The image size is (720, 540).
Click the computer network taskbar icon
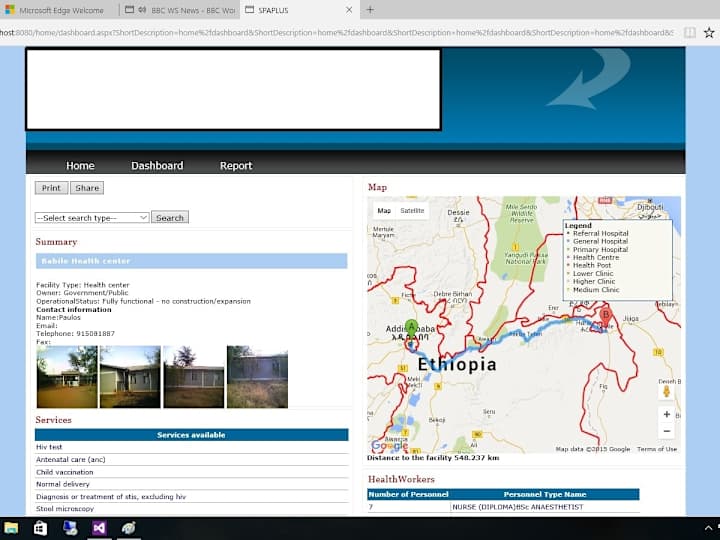[70, 528]
